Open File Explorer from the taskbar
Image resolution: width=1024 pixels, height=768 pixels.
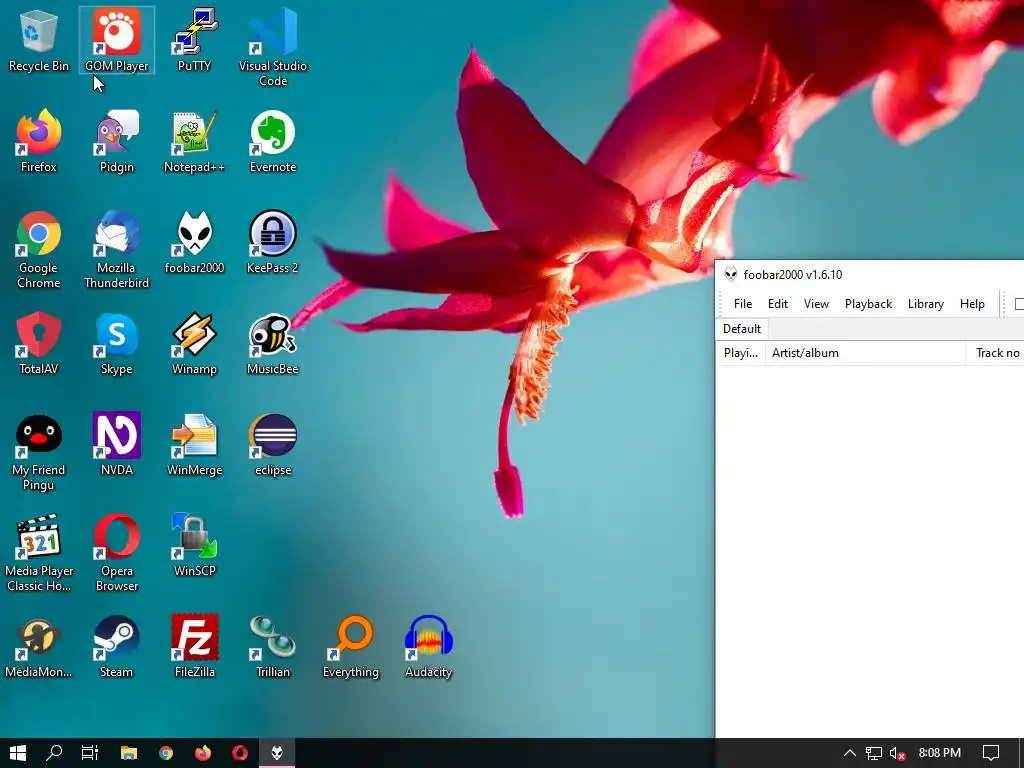coord(129,753)
